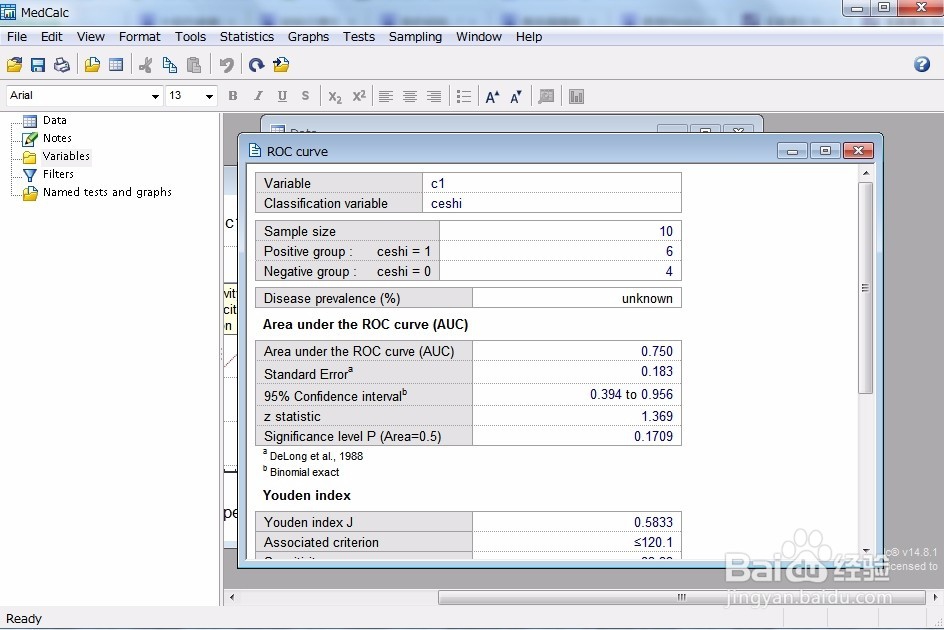Click the horizontal scrollbar thumb at bottom
This screenshot has width=944, height=630.
682,597
